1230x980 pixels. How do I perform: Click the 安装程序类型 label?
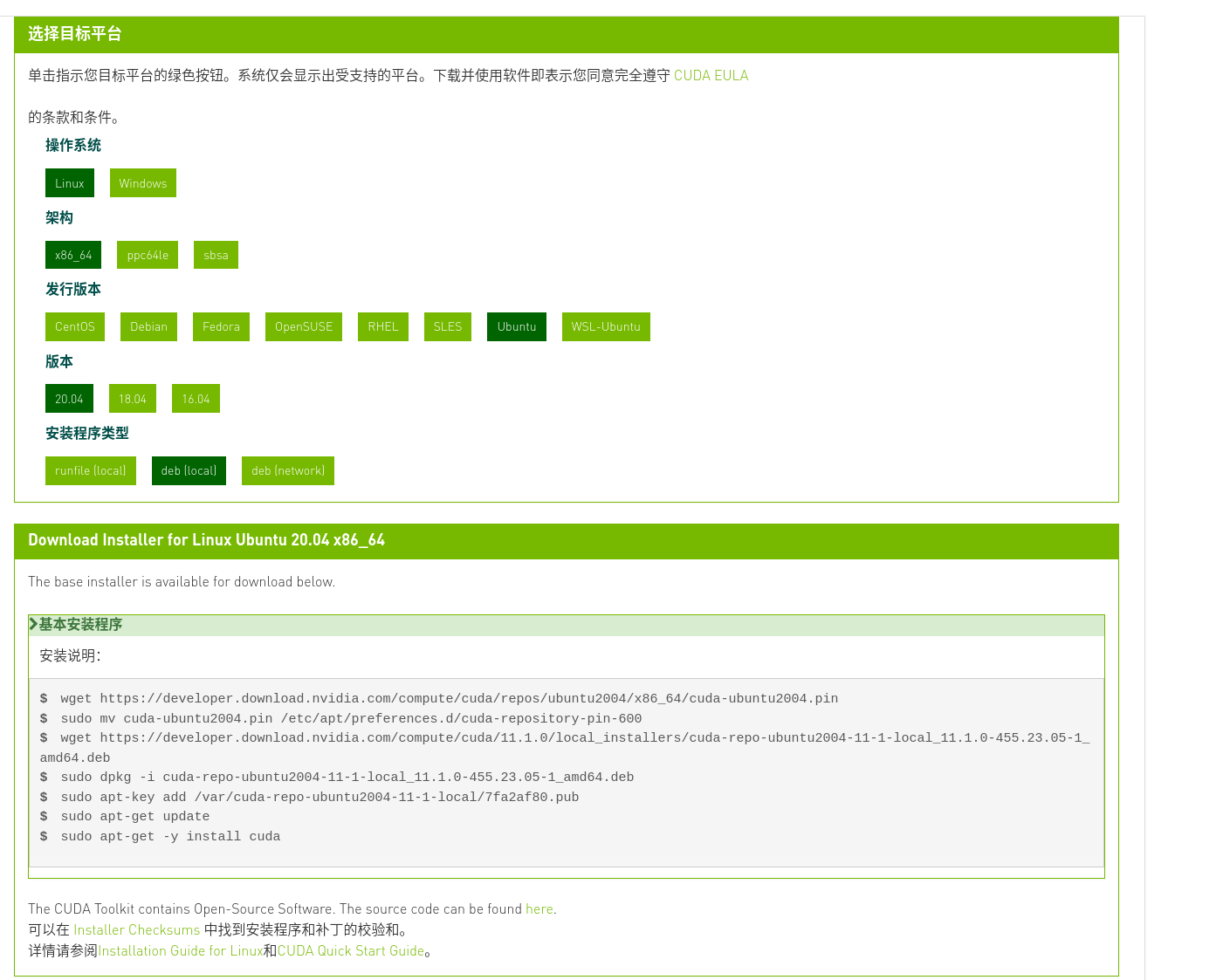tap(87, 433)
